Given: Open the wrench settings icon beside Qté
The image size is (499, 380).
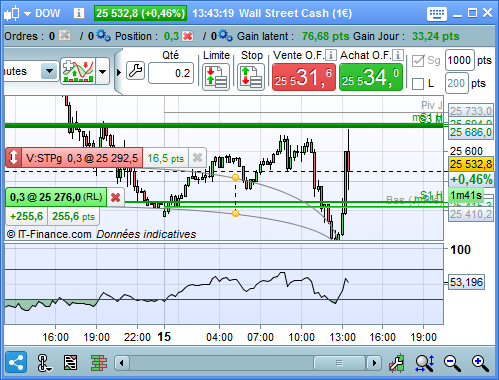Looking at the screenshot, I should [x=135, y=71].
